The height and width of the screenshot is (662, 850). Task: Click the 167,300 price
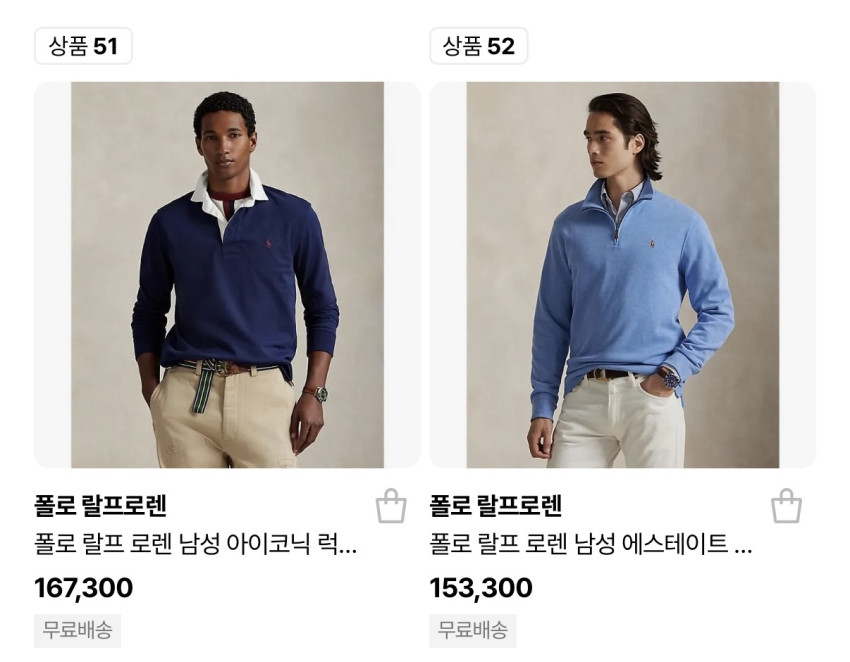83,588
